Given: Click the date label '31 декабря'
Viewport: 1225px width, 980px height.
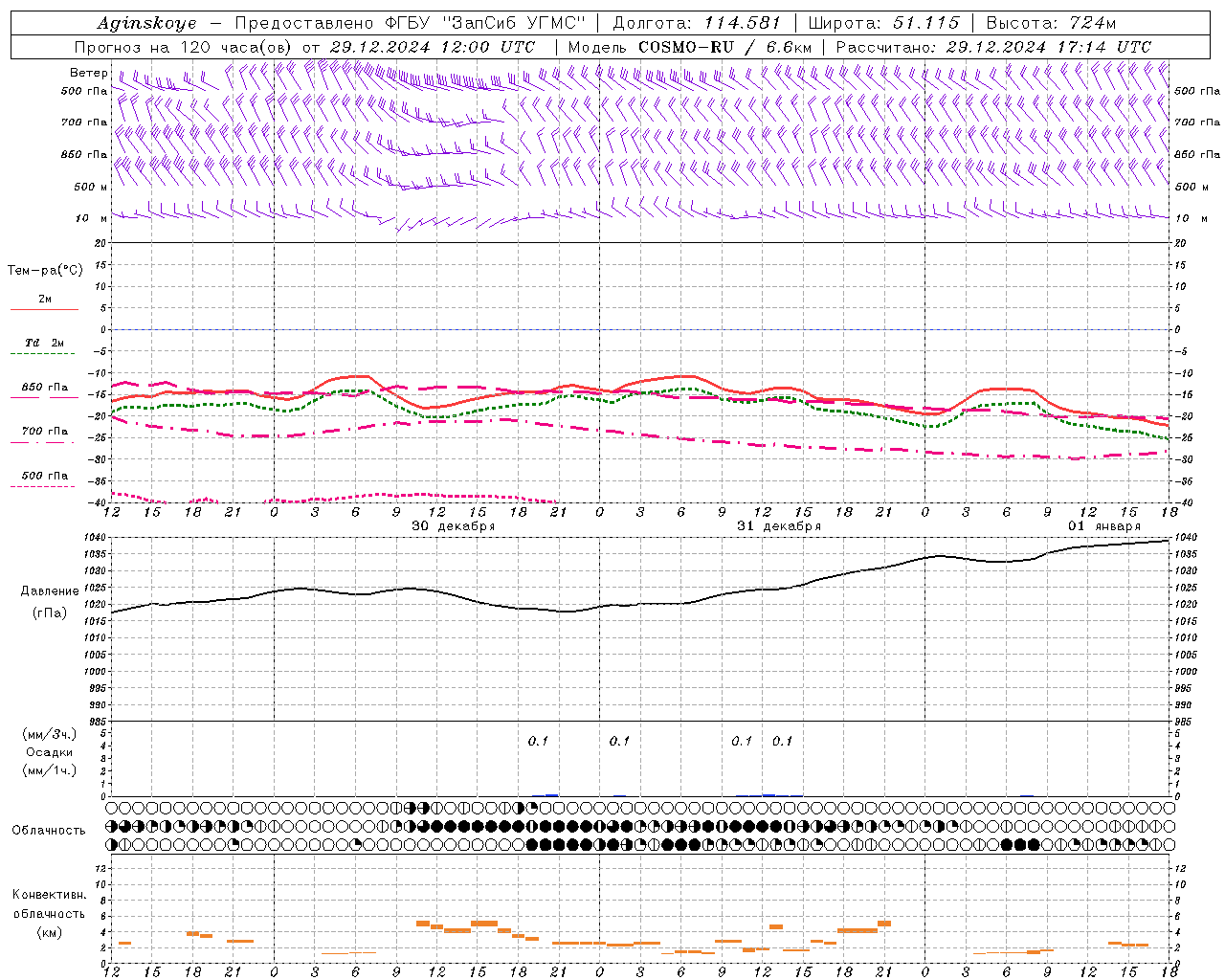Looking at the screenshot, I should 779,526.
